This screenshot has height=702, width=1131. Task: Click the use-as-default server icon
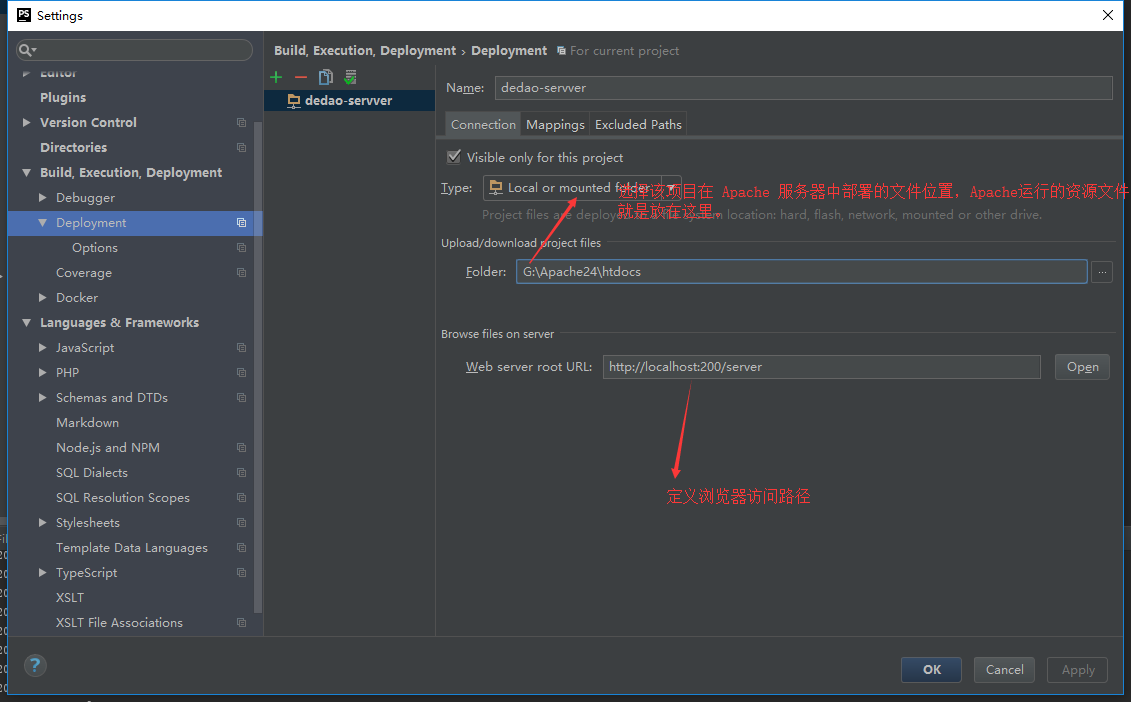(x=350, y=77)
